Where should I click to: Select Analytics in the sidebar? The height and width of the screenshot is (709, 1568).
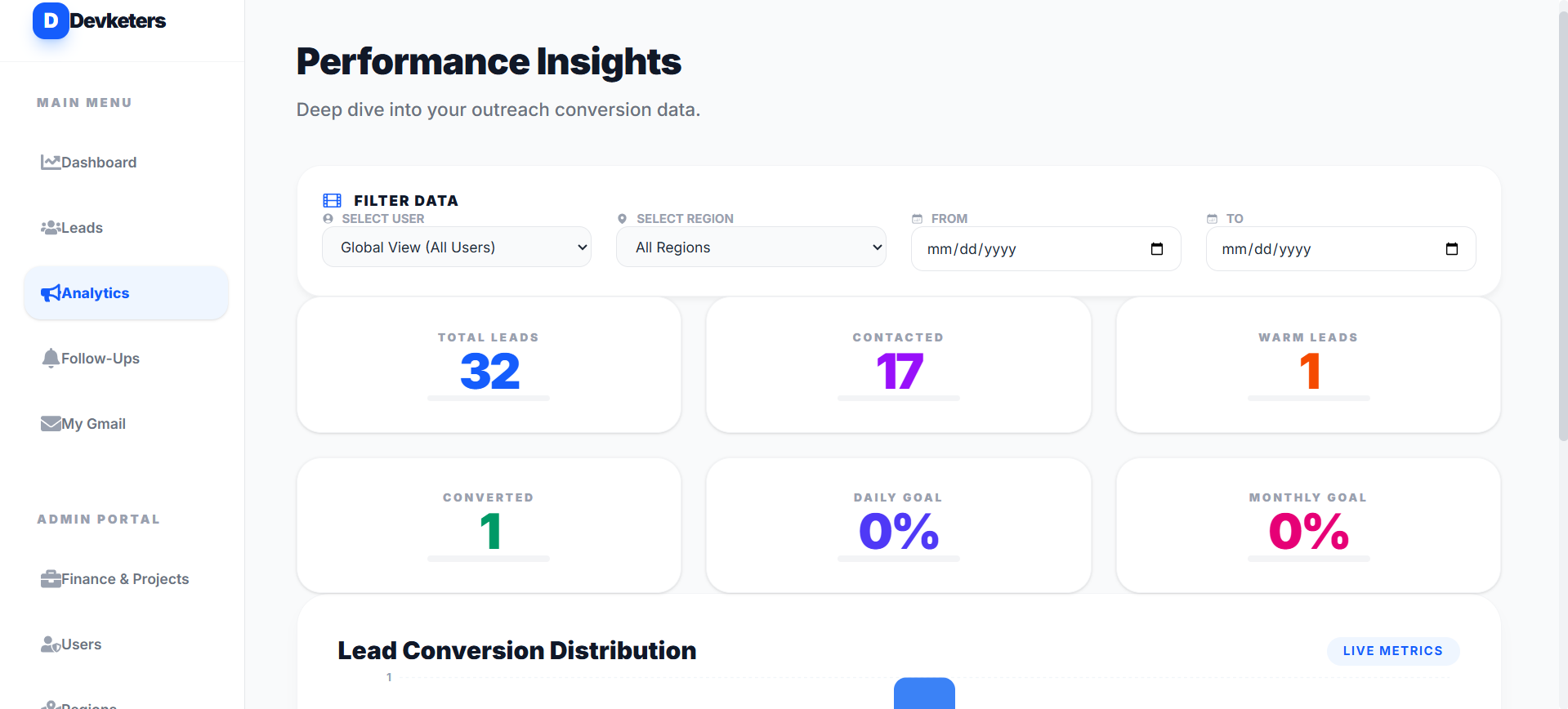pos(126,293)
